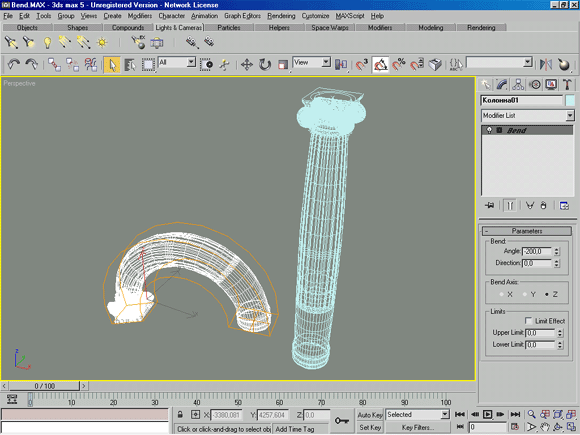Image resolution: width=580 pixels, height=435 pixels.
Task: Click the Upper Limit spinner arrows
Action: 560,333
